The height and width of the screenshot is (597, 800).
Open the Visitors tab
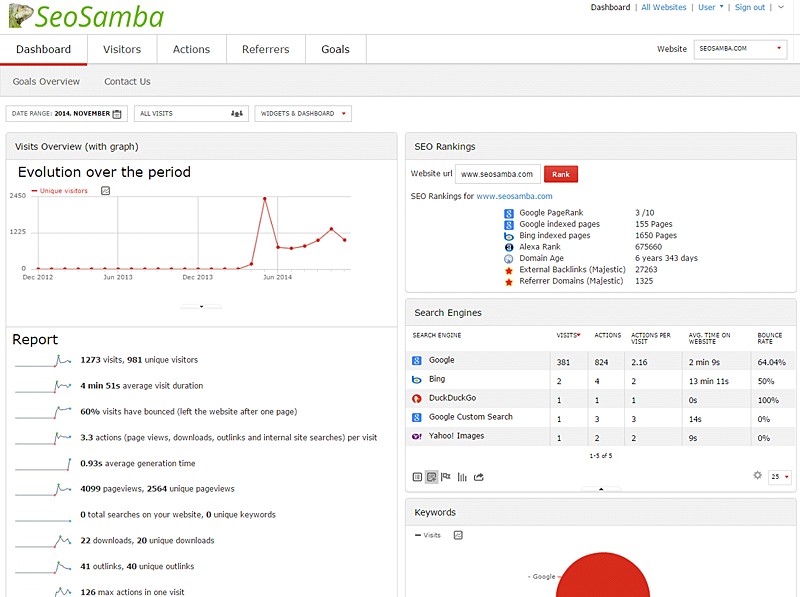point(122,49)
